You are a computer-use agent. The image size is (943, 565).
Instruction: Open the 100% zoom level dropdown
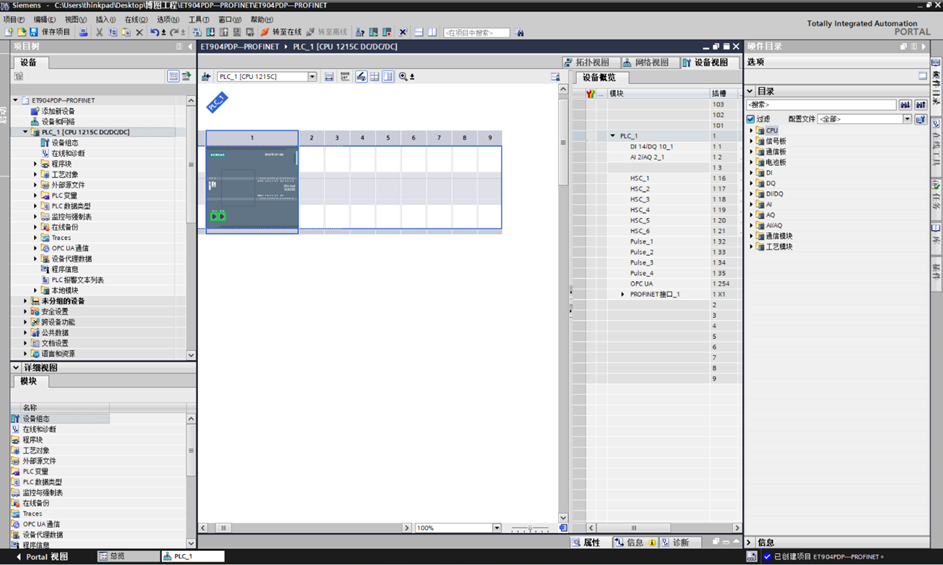click(x=497, y=528)
